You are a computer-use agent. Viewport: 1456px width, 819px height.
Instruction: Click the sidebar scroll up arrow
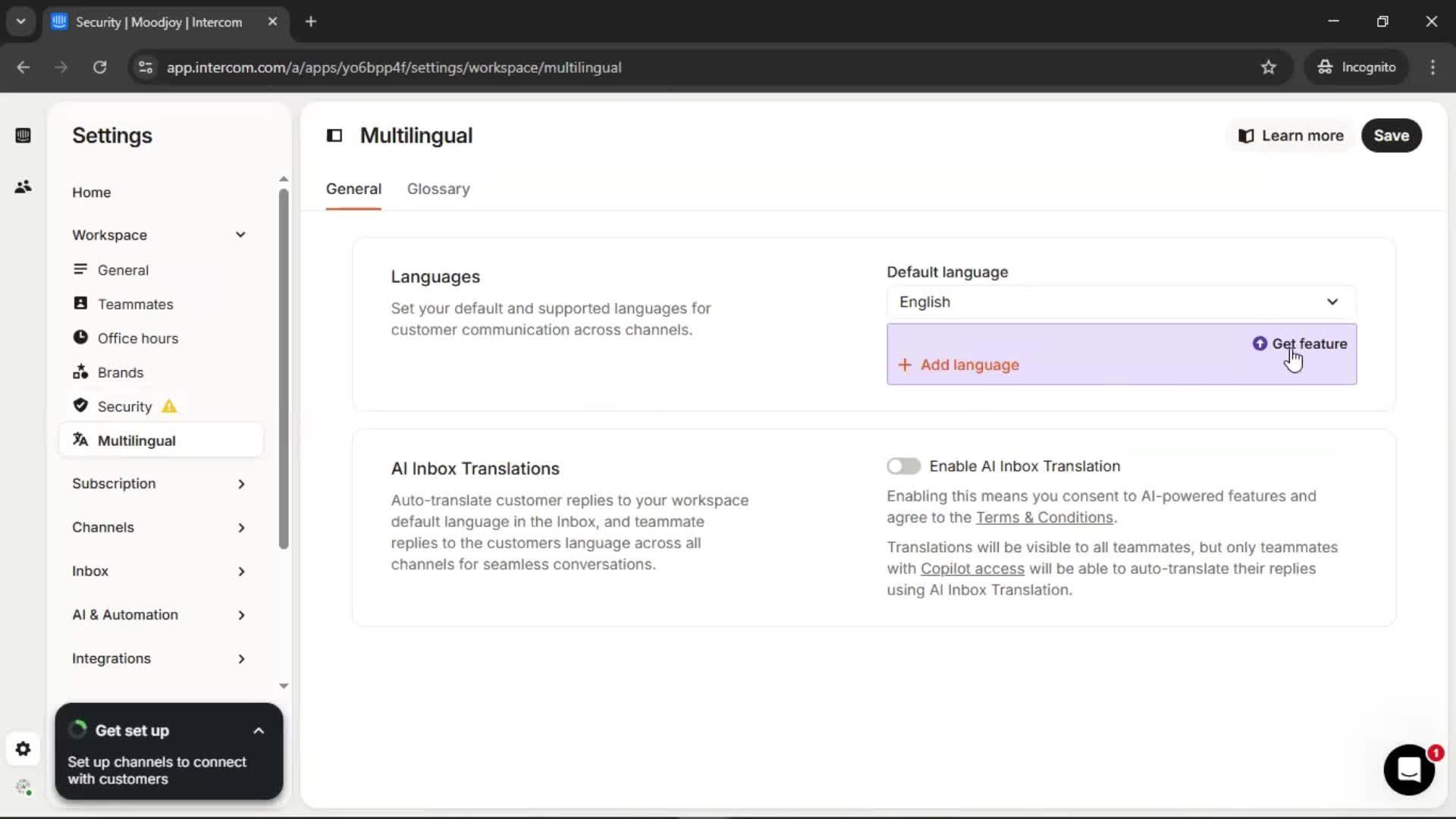tap(284, 180)
